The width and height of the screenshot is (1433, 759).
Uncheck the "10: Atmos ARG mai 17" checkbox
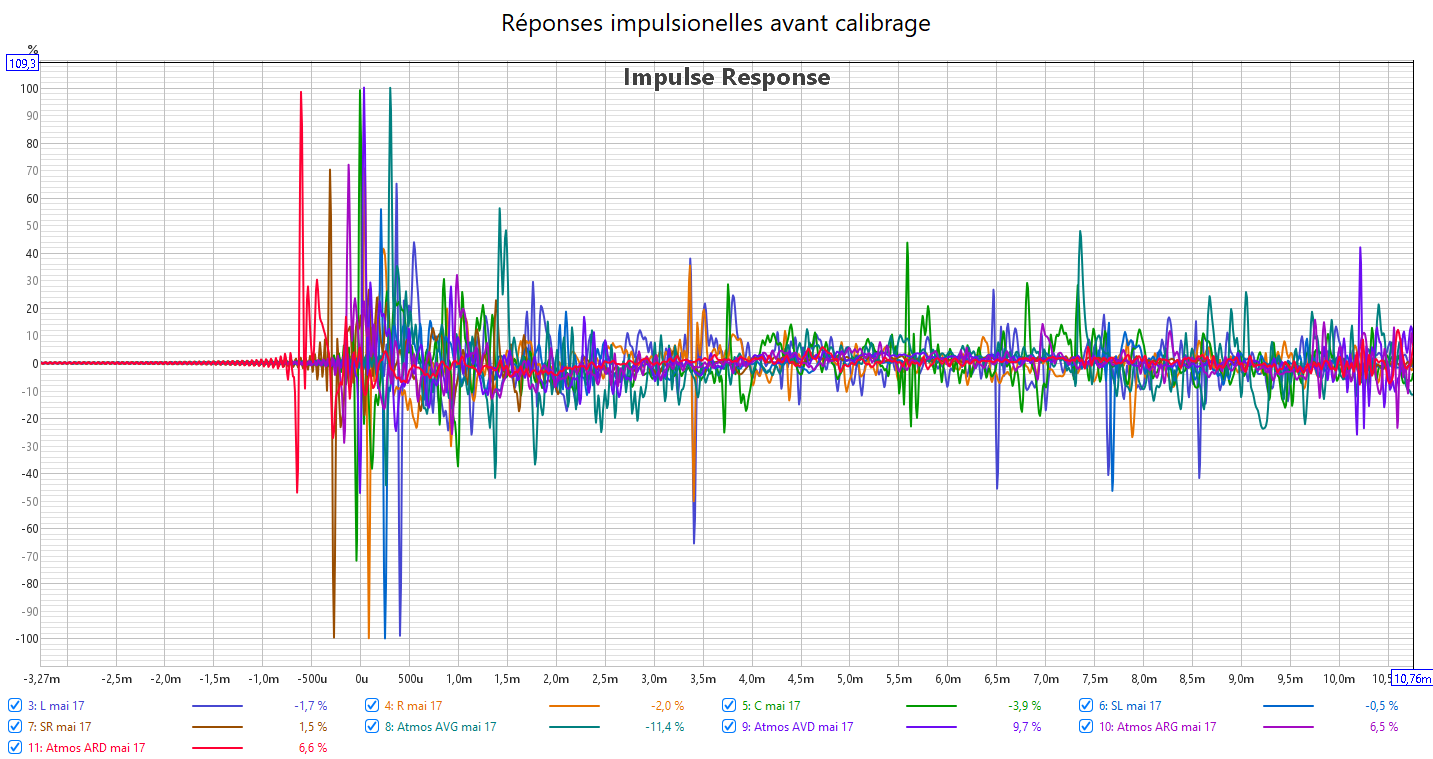click(1087, 727)
